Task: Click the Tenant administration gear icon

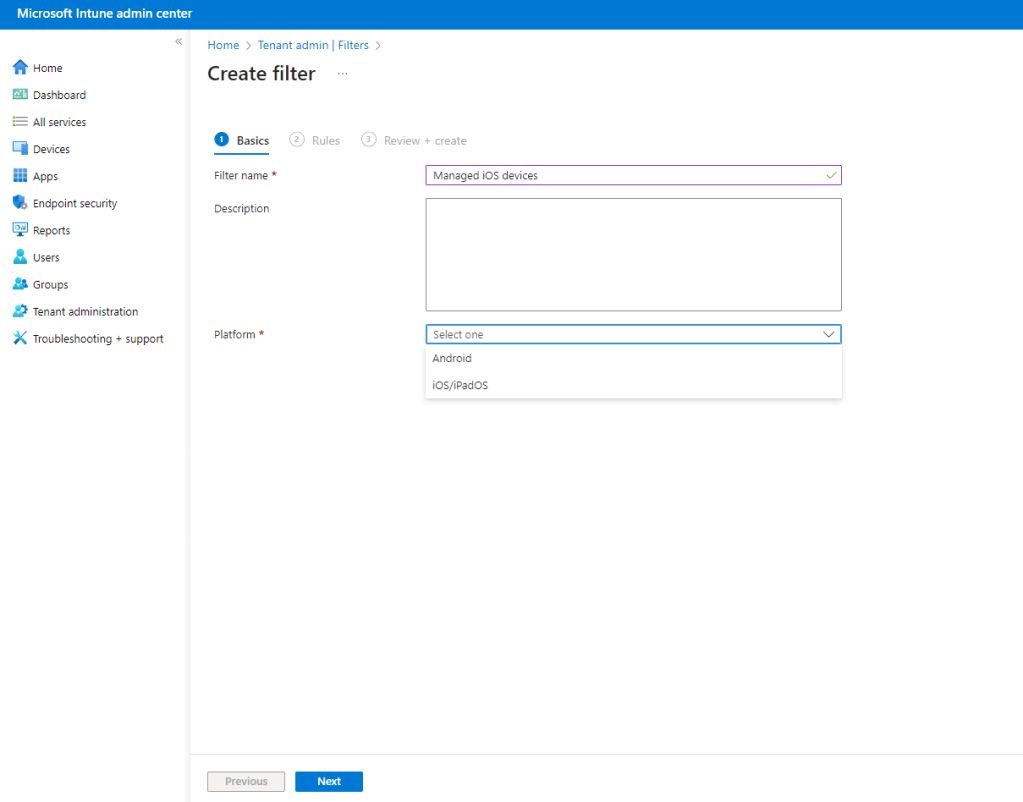Action: [x=20, y=311]
